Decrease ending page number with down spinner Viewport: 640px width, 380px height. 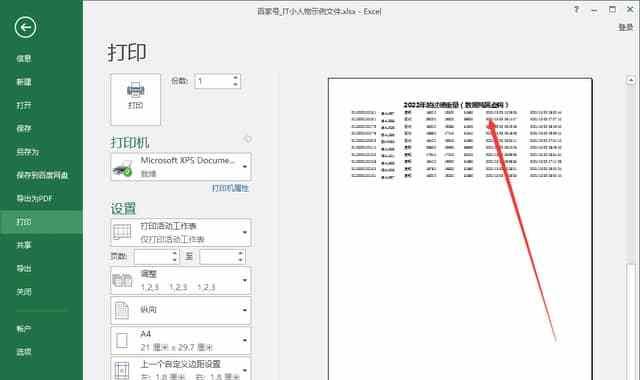coord(240,260)
